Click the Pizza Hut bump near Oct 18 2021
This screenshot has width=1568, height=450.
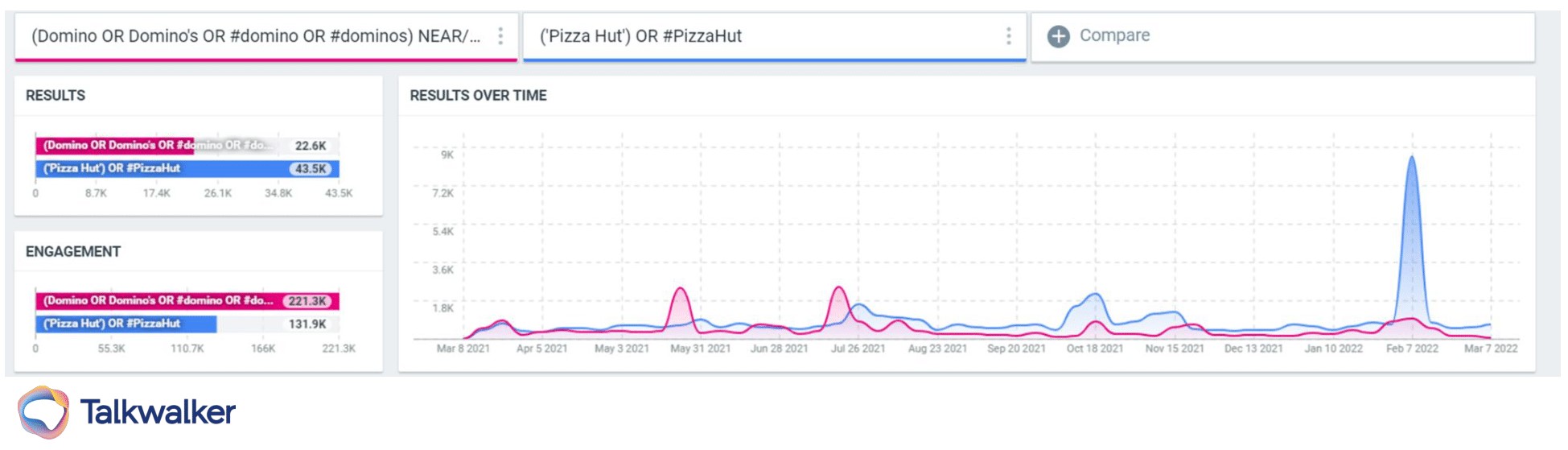(x=1094, y=295)
